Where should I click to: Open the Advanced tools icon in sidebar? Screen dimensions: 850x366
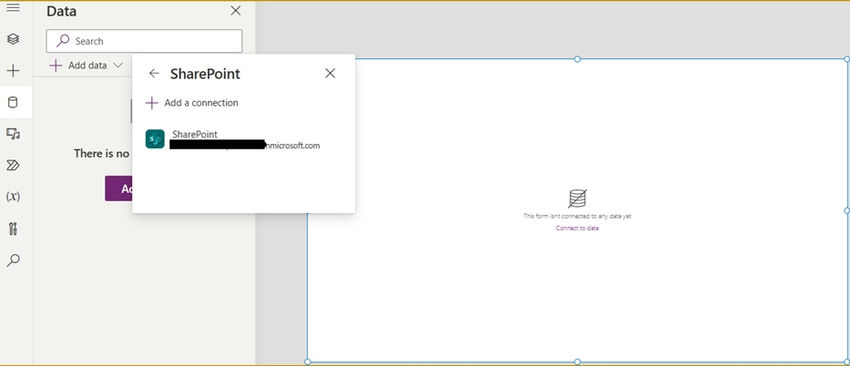point(13,229)
